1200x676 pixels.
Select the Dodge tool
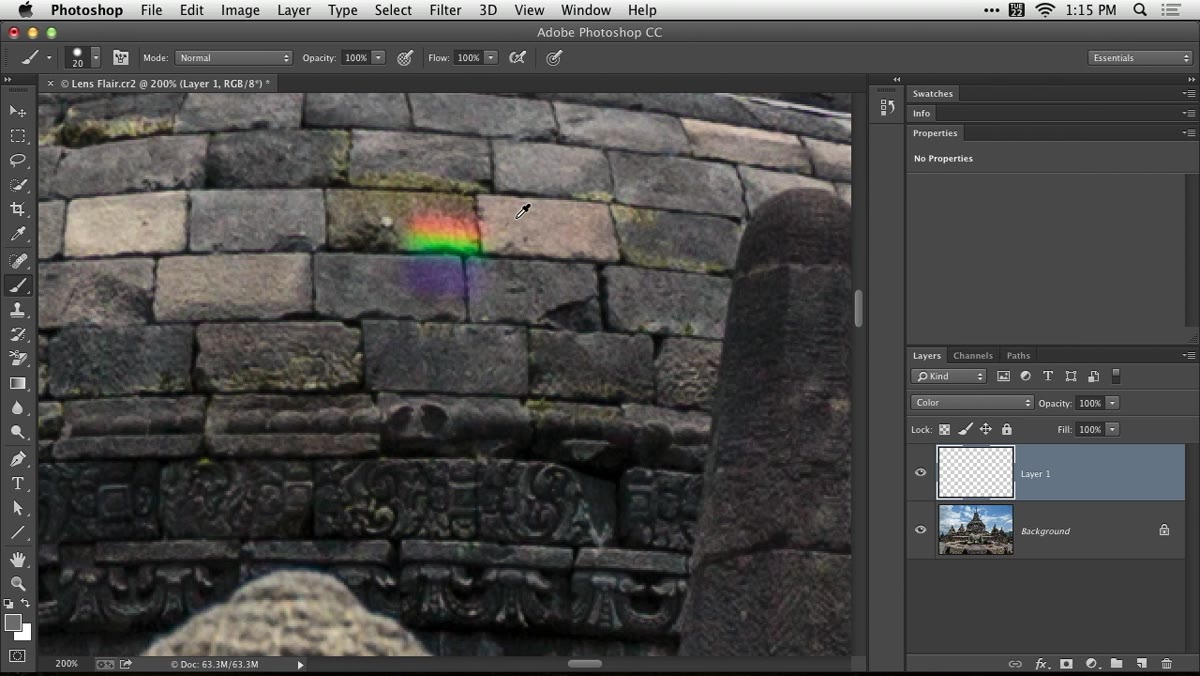tap(18, 432)
